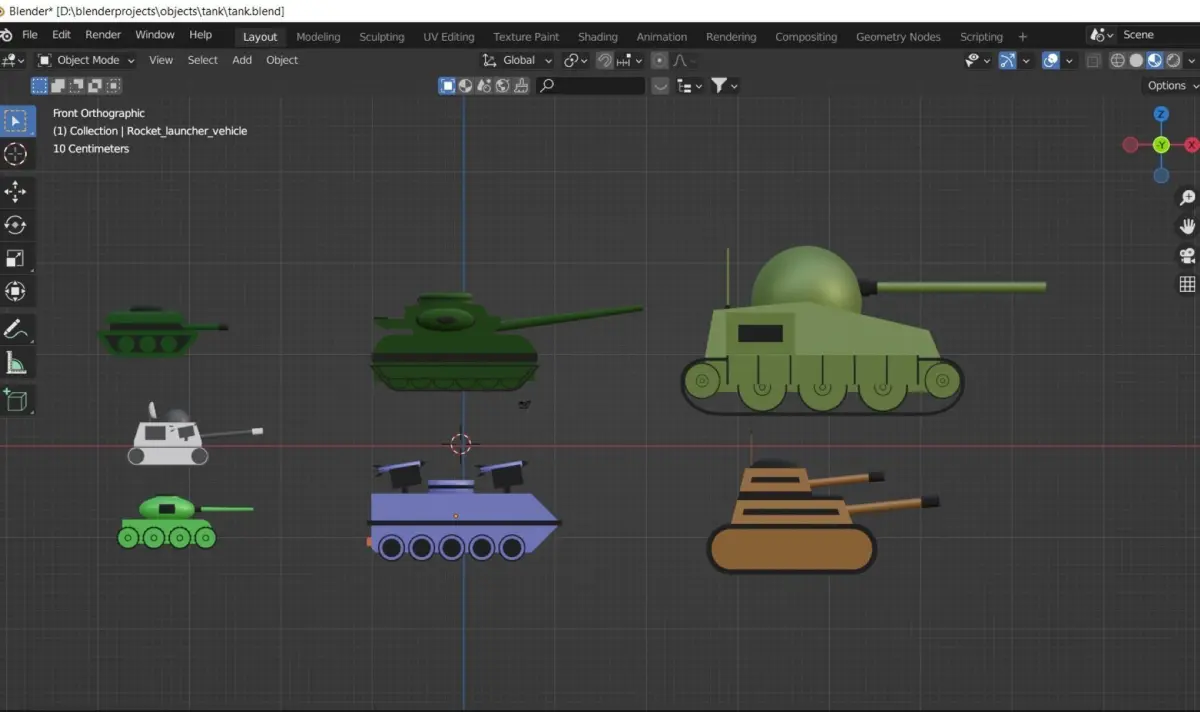
Task: Choose the Rotate tool
Action: click(16, 225)
